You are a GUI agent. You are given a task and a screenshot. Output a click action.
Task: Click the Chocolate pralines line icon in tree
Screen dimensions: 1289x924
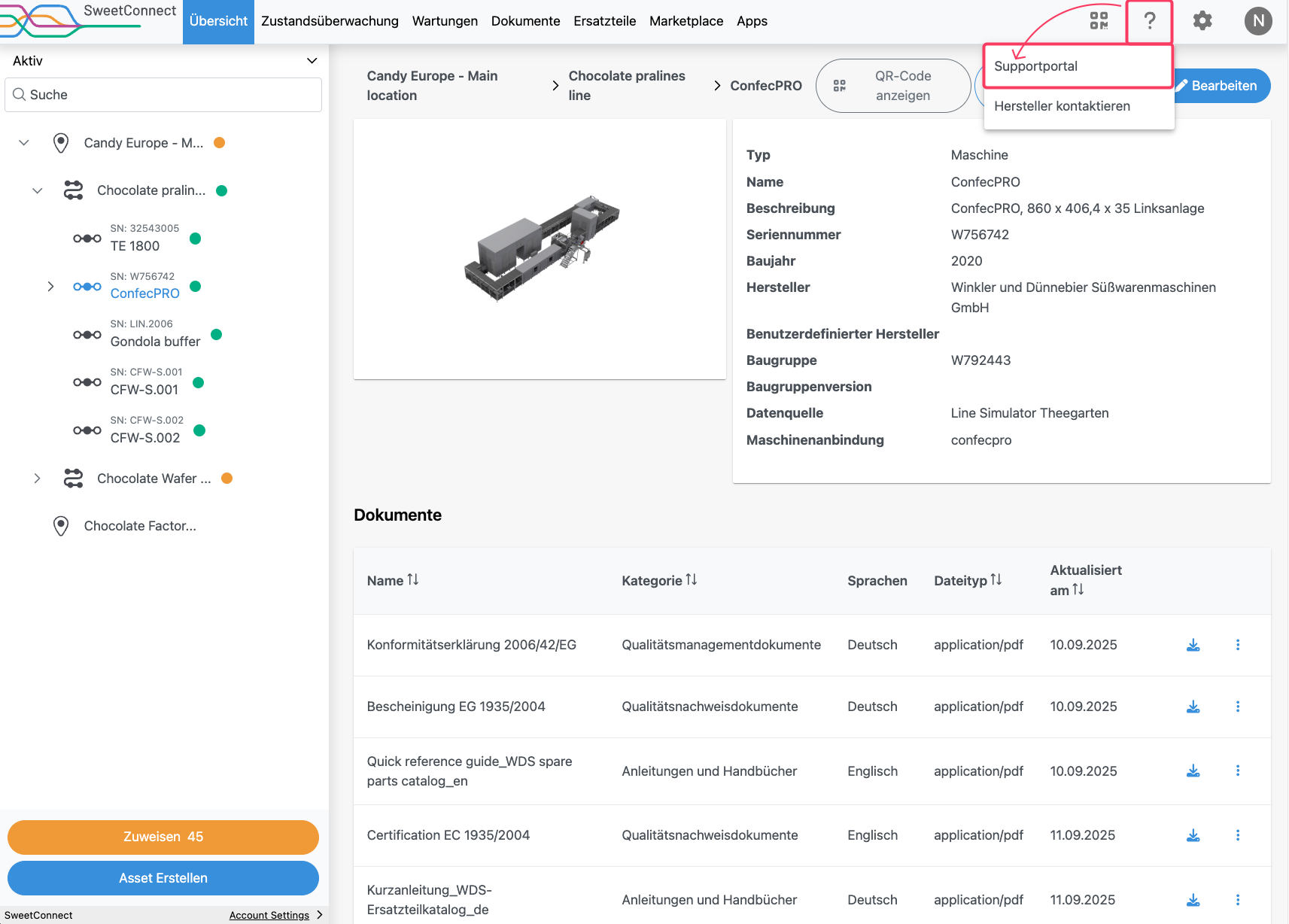click(x=73, y=190)
